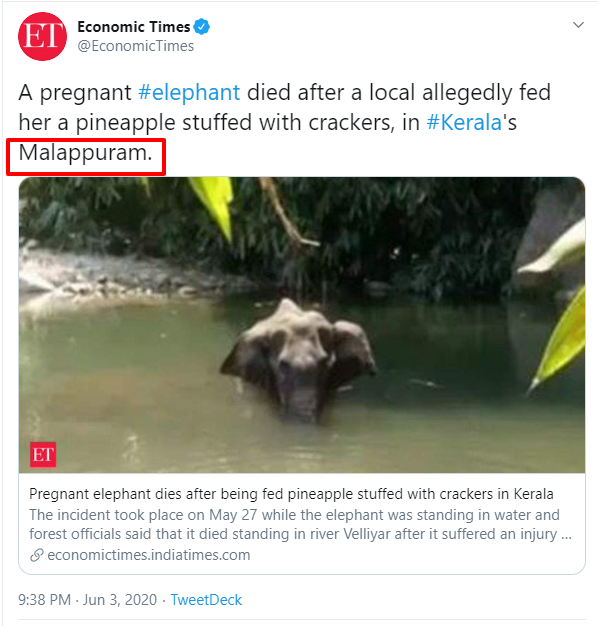Open the economictimes.indiatimes.com domain link

point(149,555)
